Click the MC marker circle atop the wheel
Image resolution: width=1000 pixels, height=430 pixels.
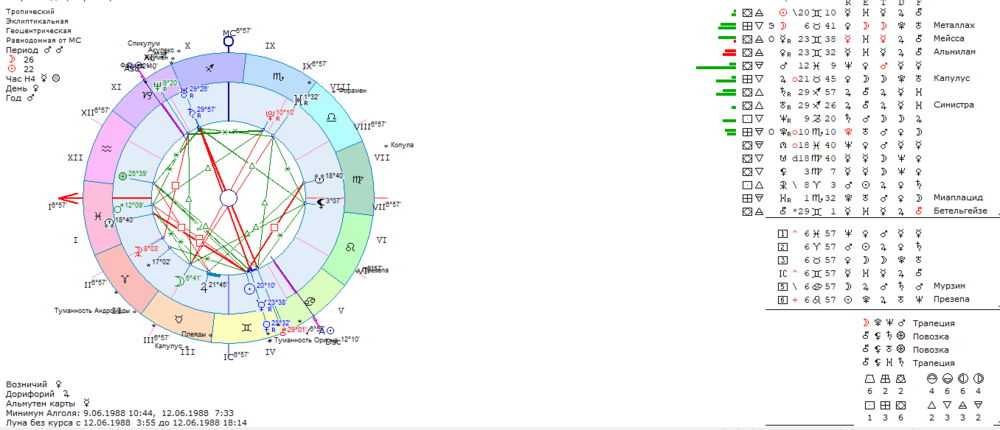point(228,41)
